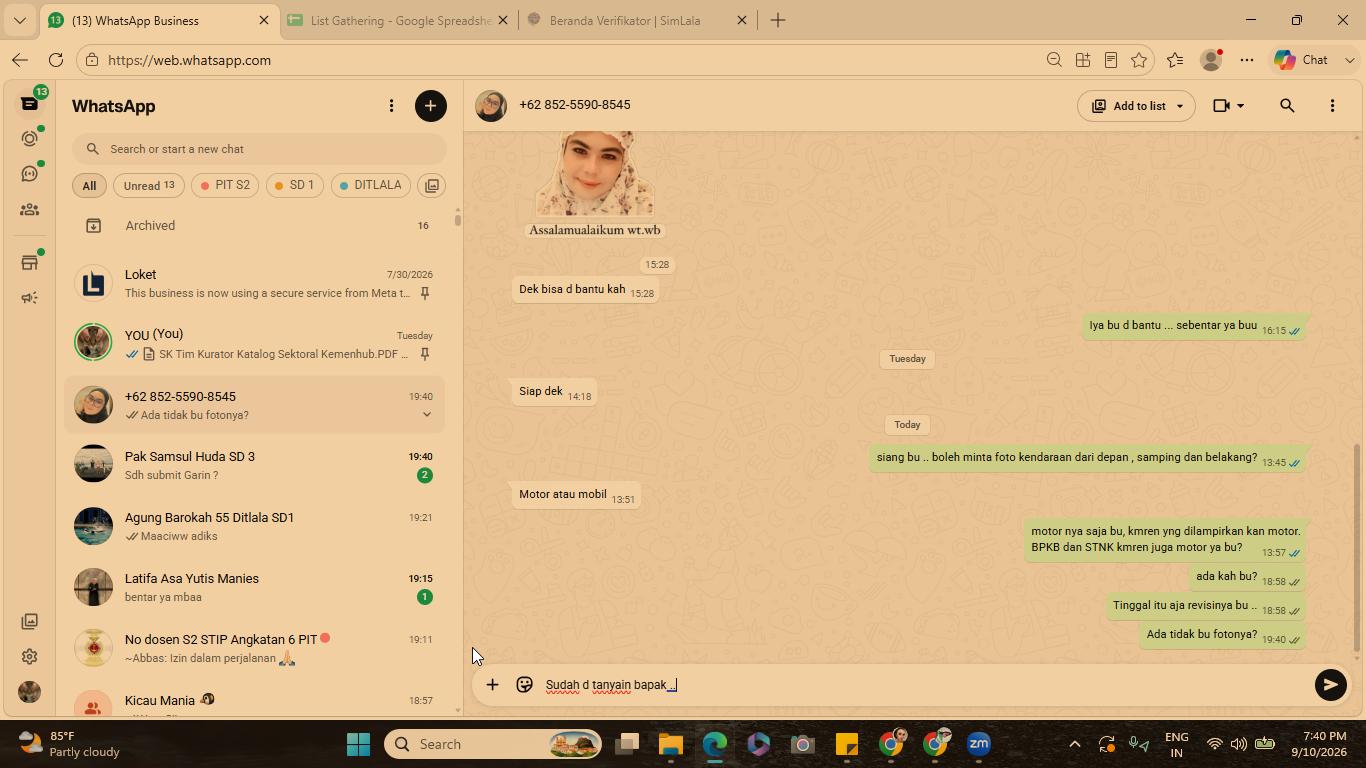Send the typed message with arrow button
Image resolution: width=1366 pixels, height=768 pixels.
[1330, 685]
